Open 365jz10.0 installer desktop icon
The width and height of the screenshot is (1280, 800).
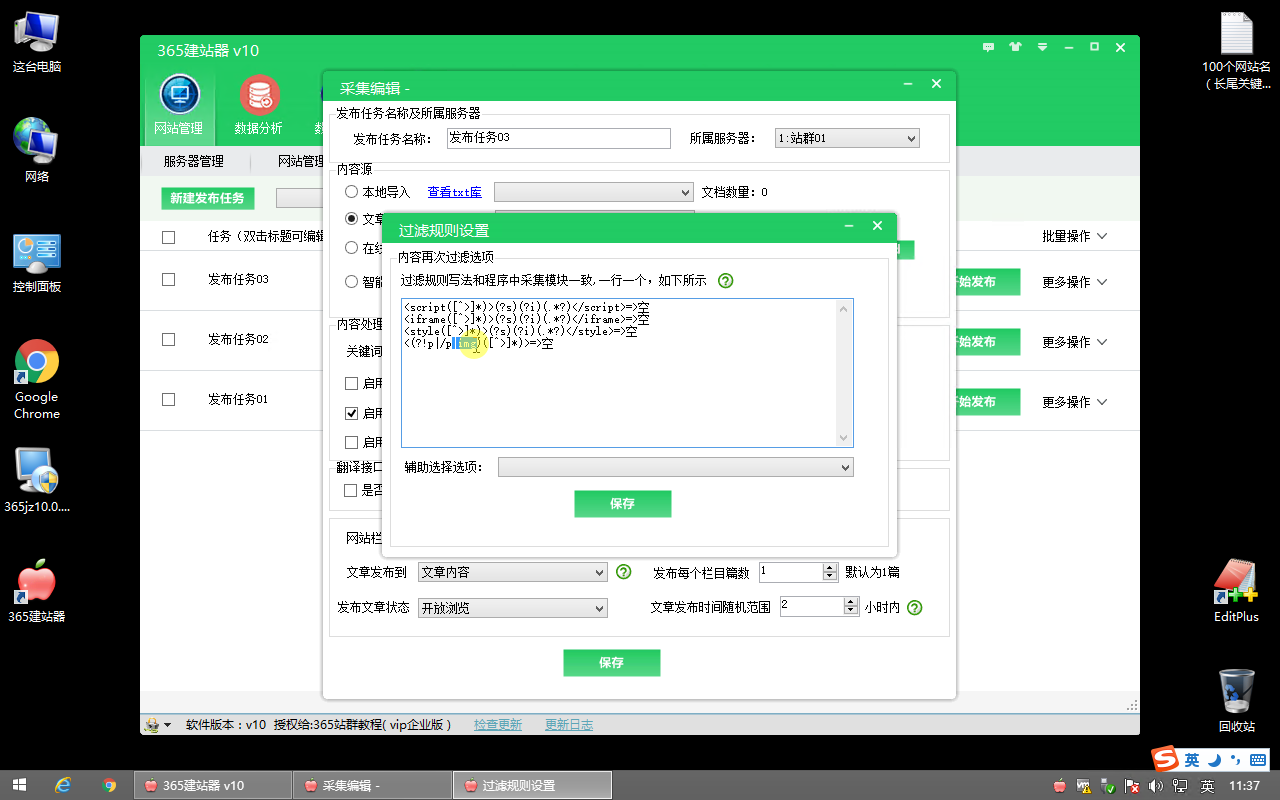[x=37, y=479]
